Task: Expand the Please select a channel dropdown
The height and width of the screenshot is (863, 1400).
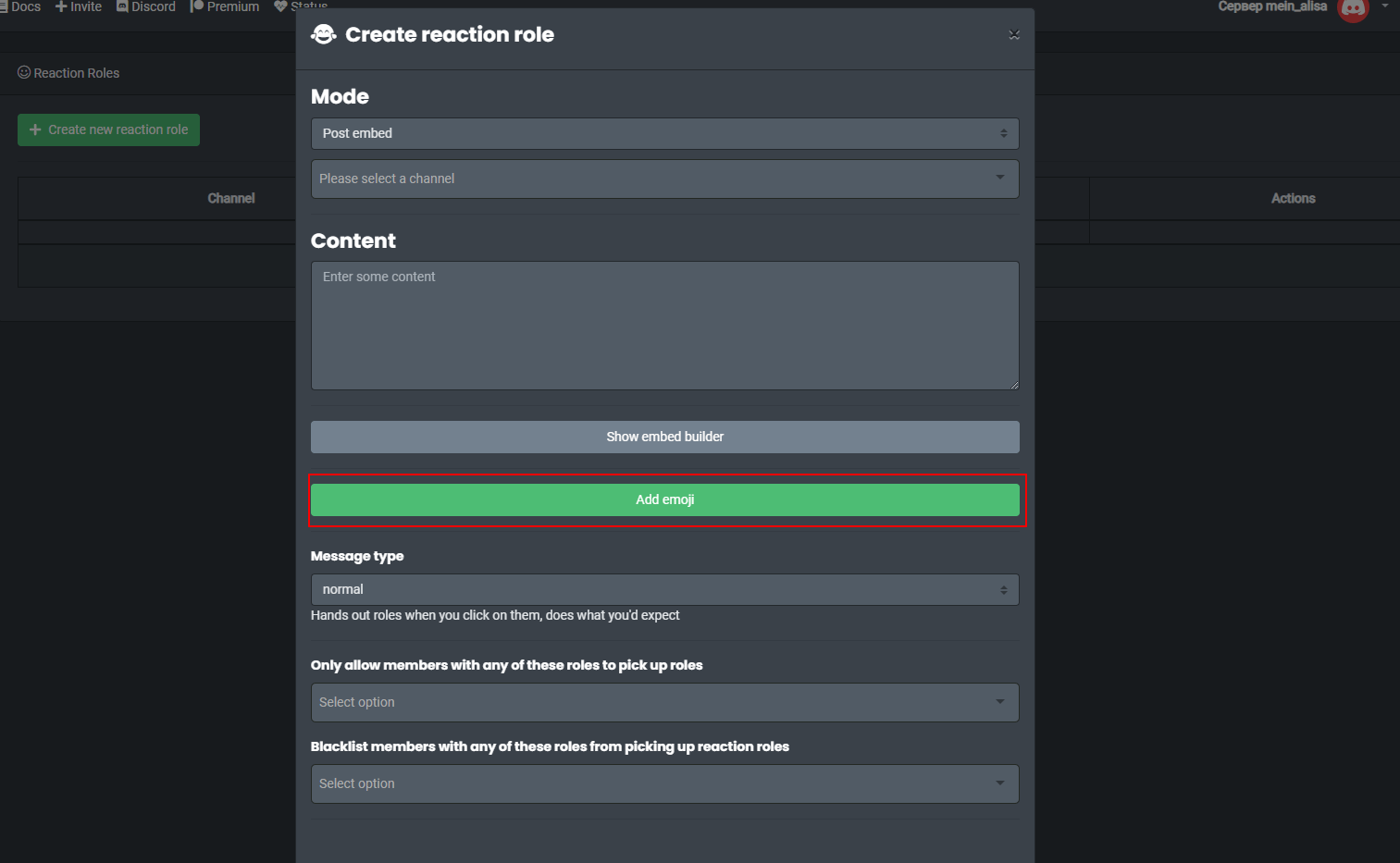Action: 664,179
